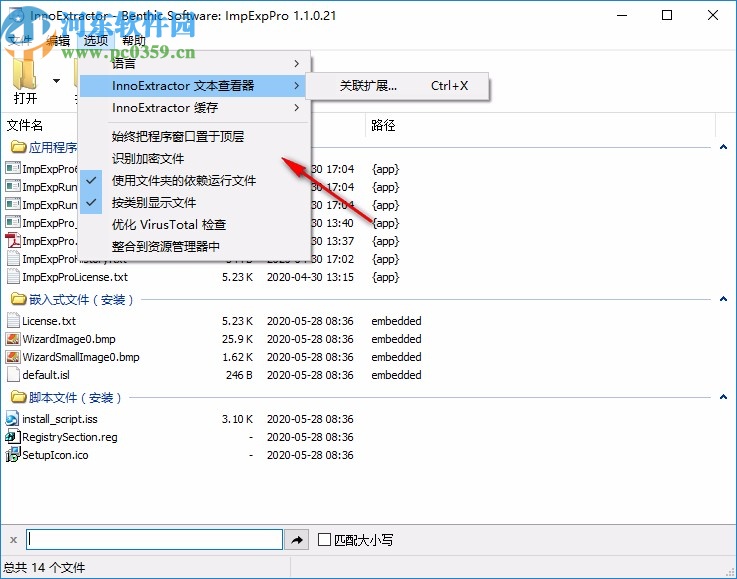Click the PDF icon of ImpExpPro file
The height and width of the screenshot is (579, 737).
click(x=13, y=240)
